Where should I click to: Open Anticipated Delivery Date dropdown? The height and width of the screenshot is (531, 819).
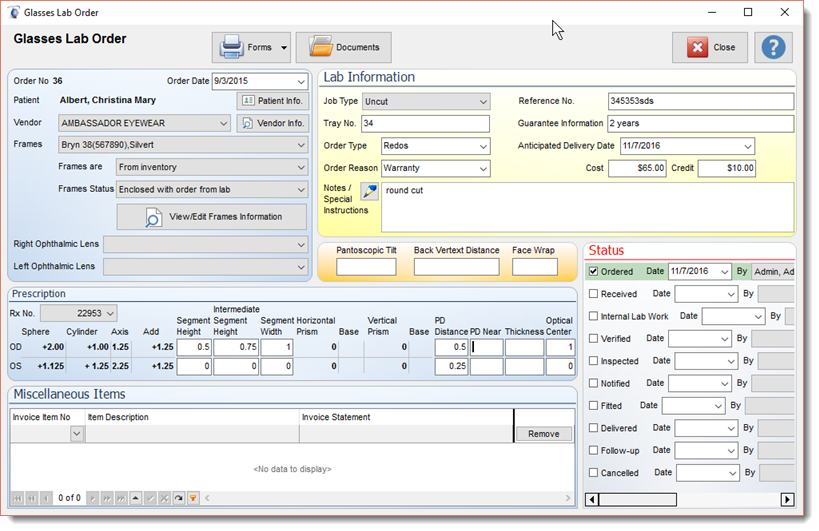coord(748,147)
